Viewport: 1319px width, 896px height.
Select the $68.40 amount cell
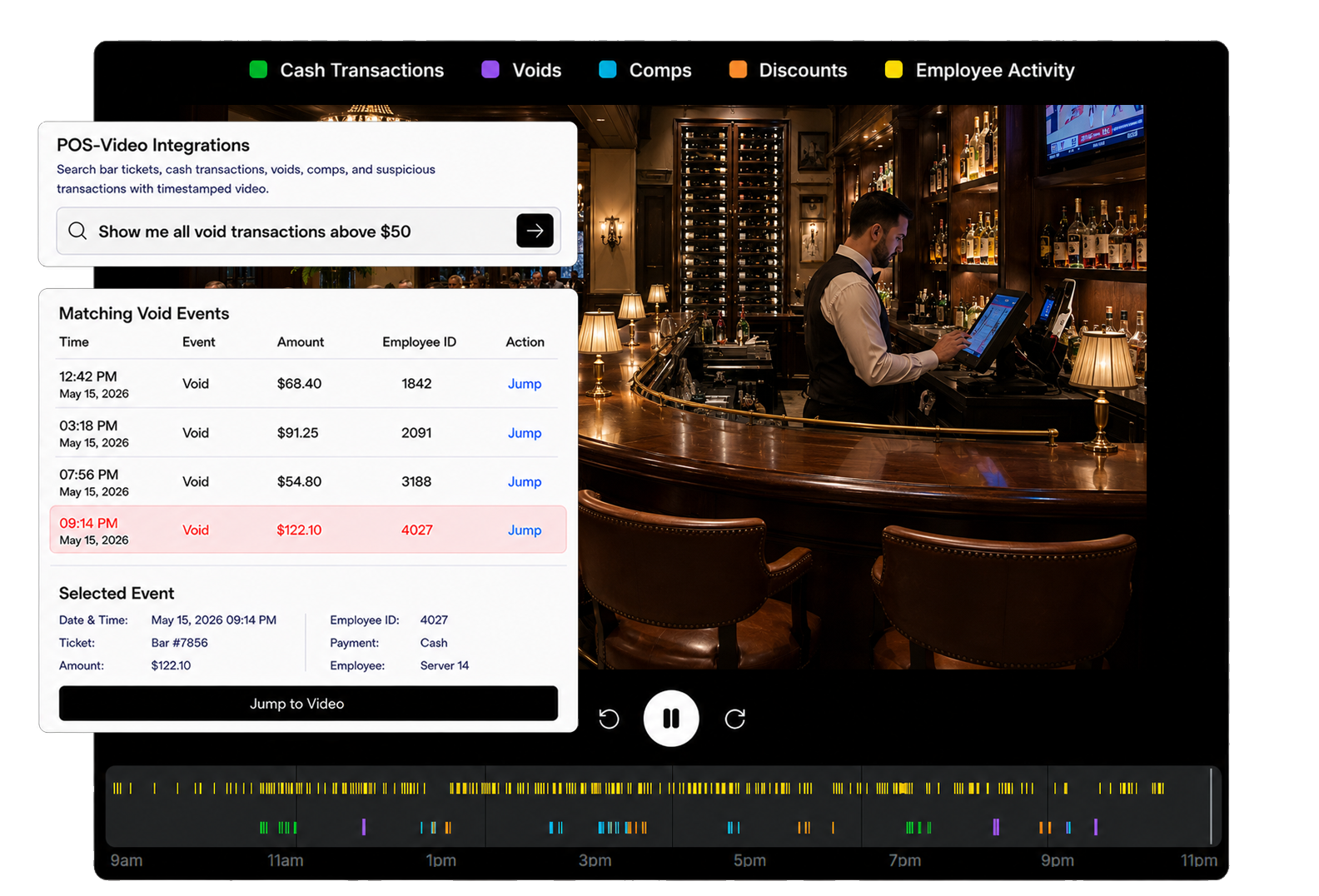pyautogui.click(x=299, y=384)
